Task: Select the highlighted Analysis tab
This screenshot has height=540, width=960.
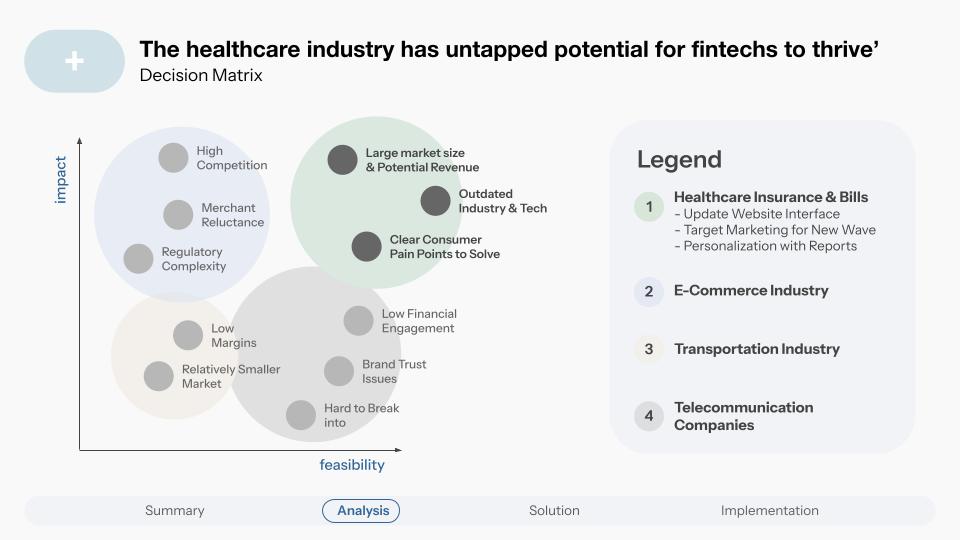Action: 361,511
